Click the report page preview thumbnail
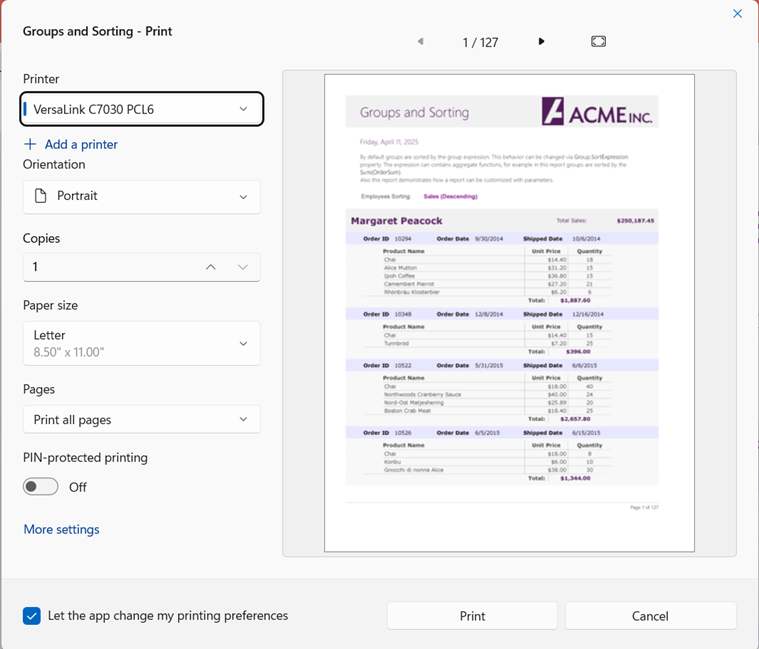 [509, 312]
